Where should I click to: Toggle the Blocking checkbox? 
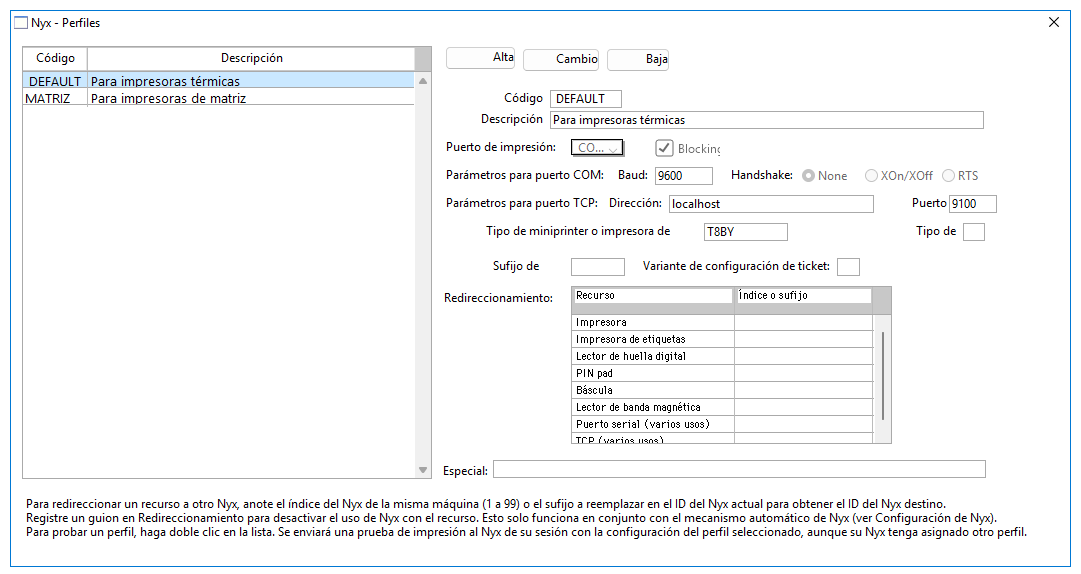coord(664,148)
